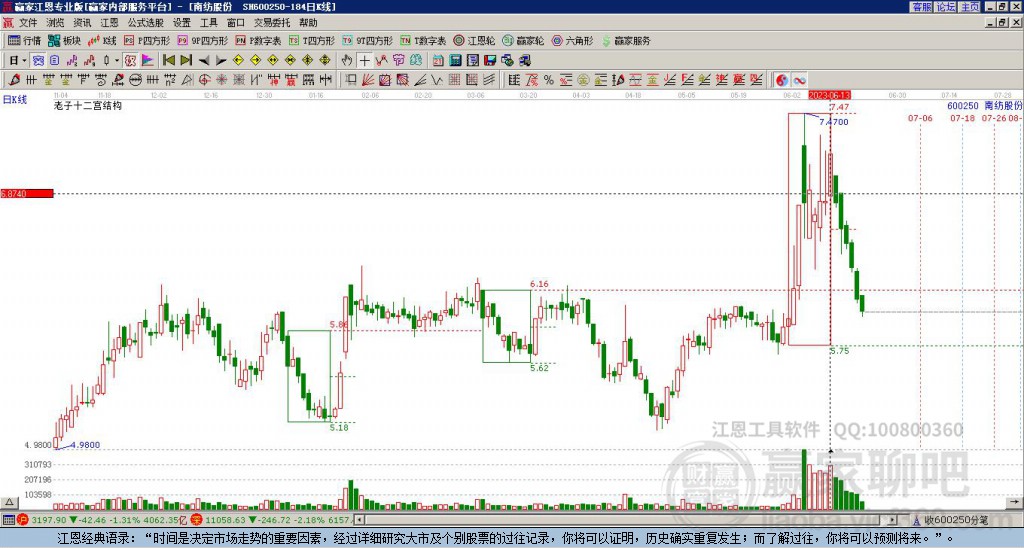Click the 日K线 label
The height and width of the screenshot is (548, 1024).
coord(15,99)
